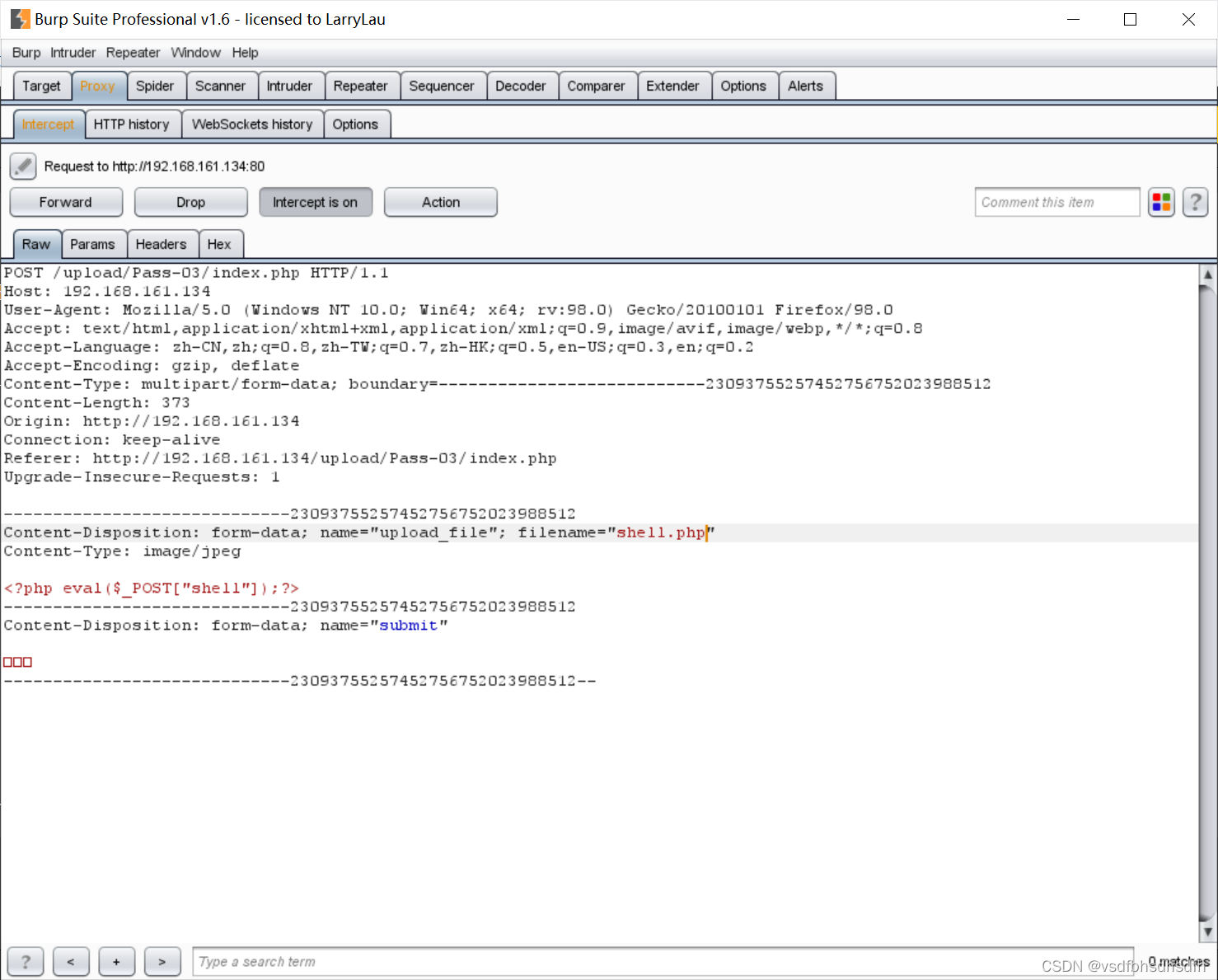Open the Scanner tab
This screenshot has height=980, width=1218.
coord(220,86)
